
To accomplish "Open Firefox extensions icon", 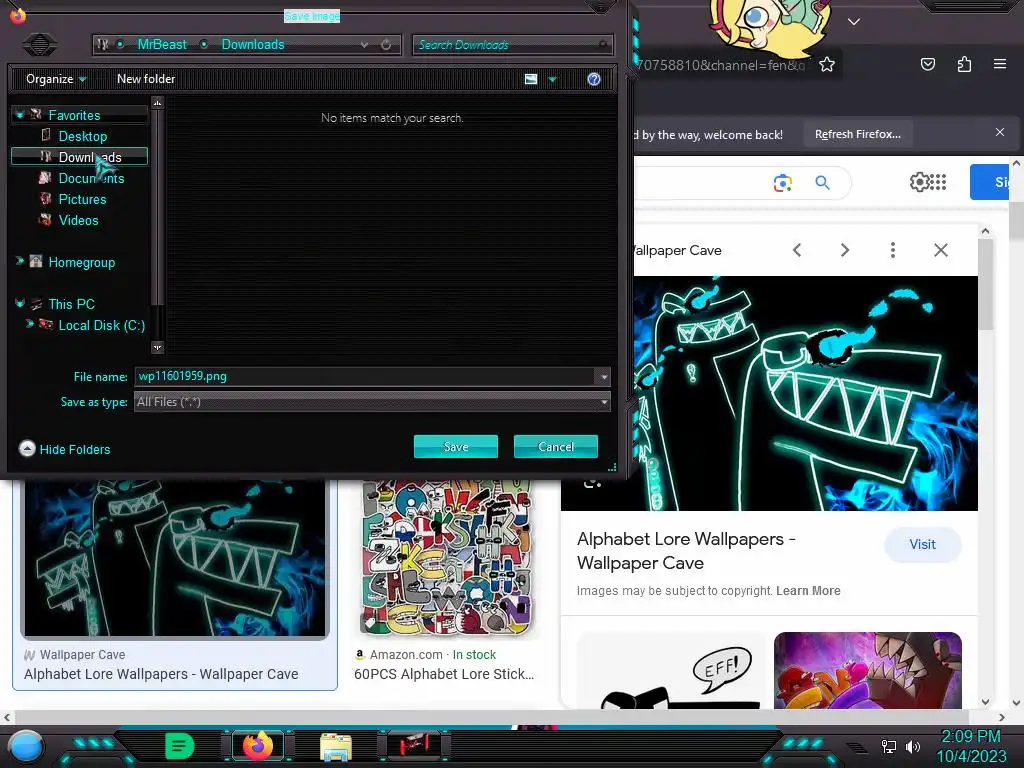I will point(964,64).
